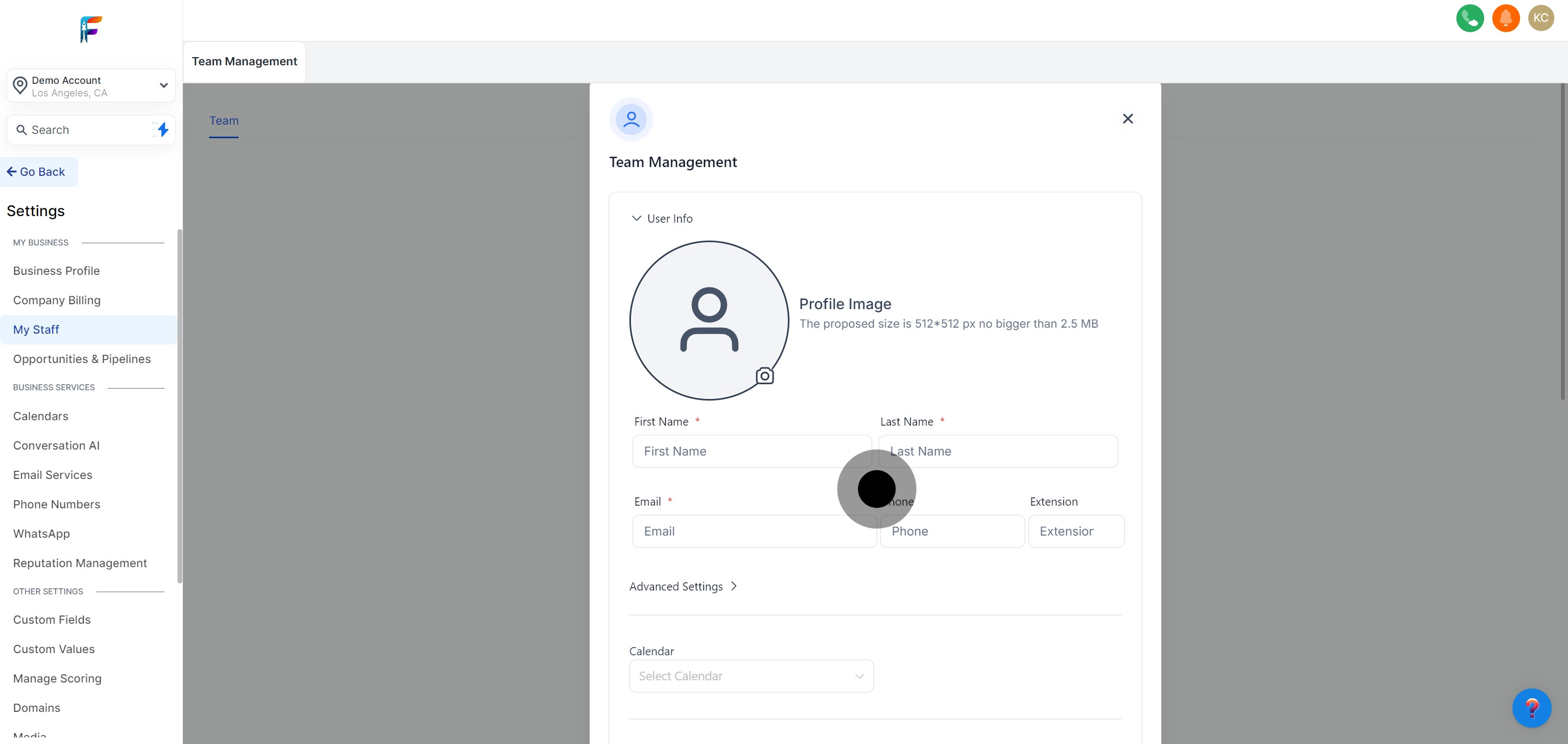The width and height of the screenshot is (1568, 744).
Task: Switch to the Team tab
Action: point(224,120)
